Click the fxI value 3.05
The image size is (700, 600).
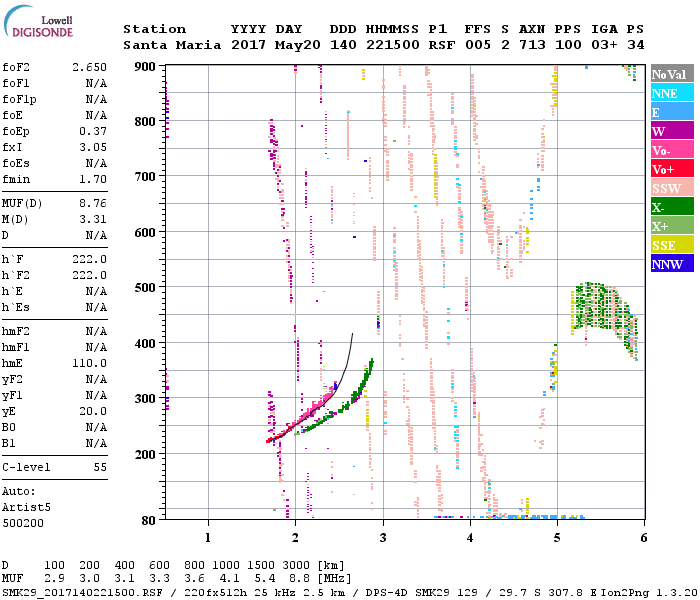[93, 147]
